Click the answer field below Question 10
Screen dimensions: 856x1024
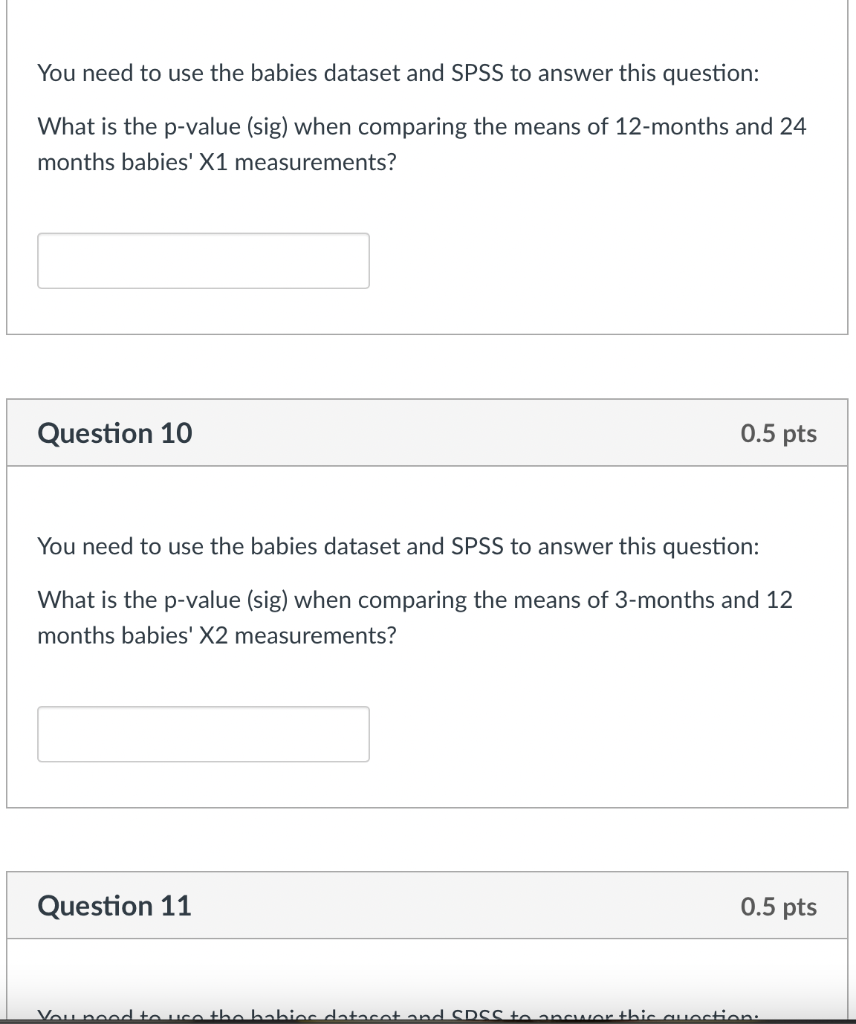pyautogui.click(x=203, y=733)
